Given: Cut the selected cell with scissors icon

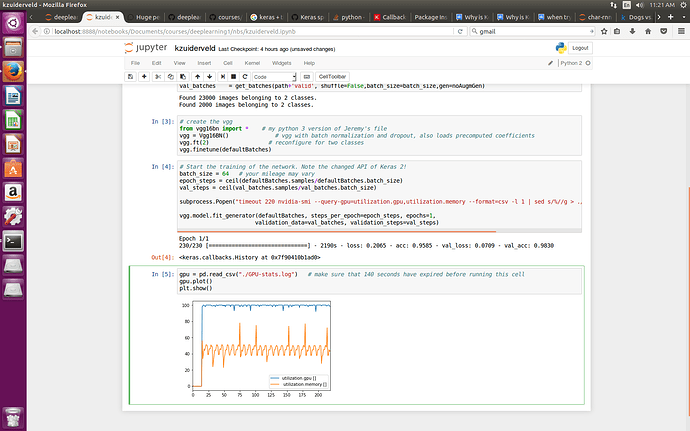Looking at the screenshot, I should coord(160,76).
